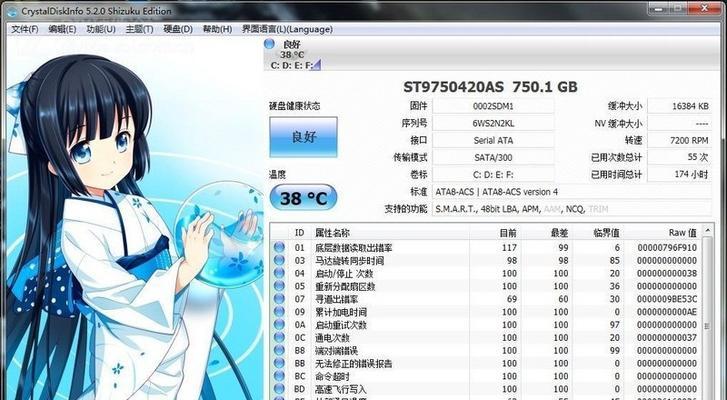Click status orb for row BB
Screen dimensions: 727x400
click(279, 363)
